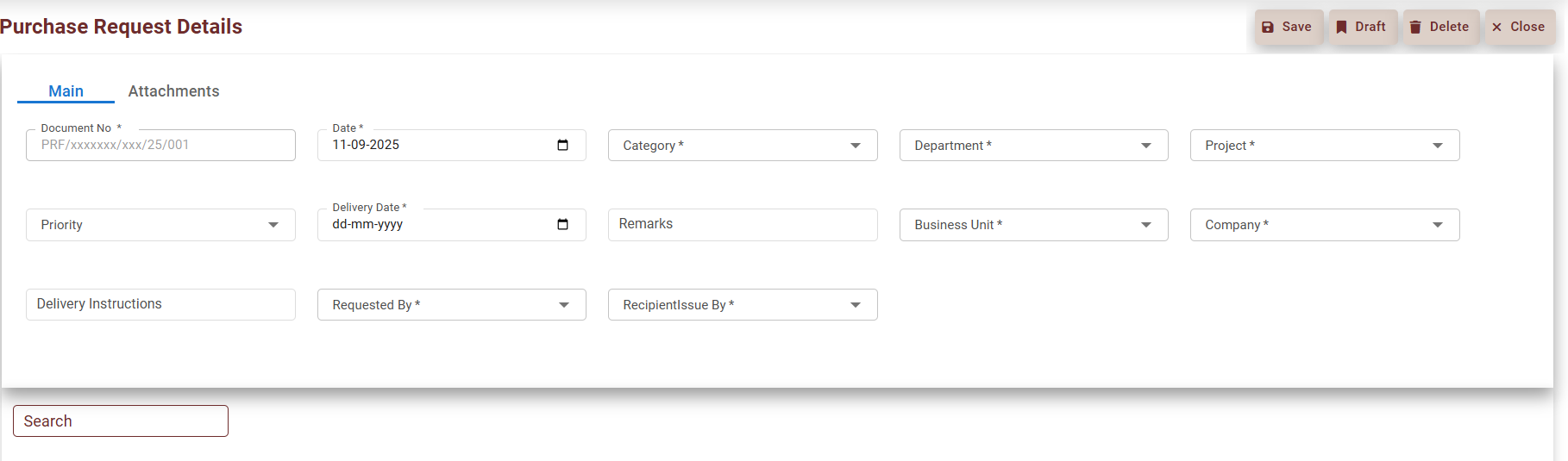Open the calendar picker for Date
Image resolution: width=1568 pixels, height=461 pixels.
(x=562, y=145)
